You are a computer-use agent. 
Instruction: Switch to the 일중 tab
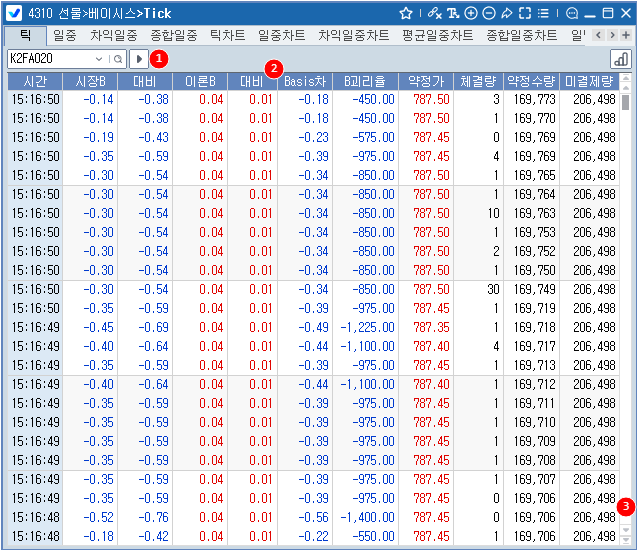pyautogui.click(x=64, y=35)
